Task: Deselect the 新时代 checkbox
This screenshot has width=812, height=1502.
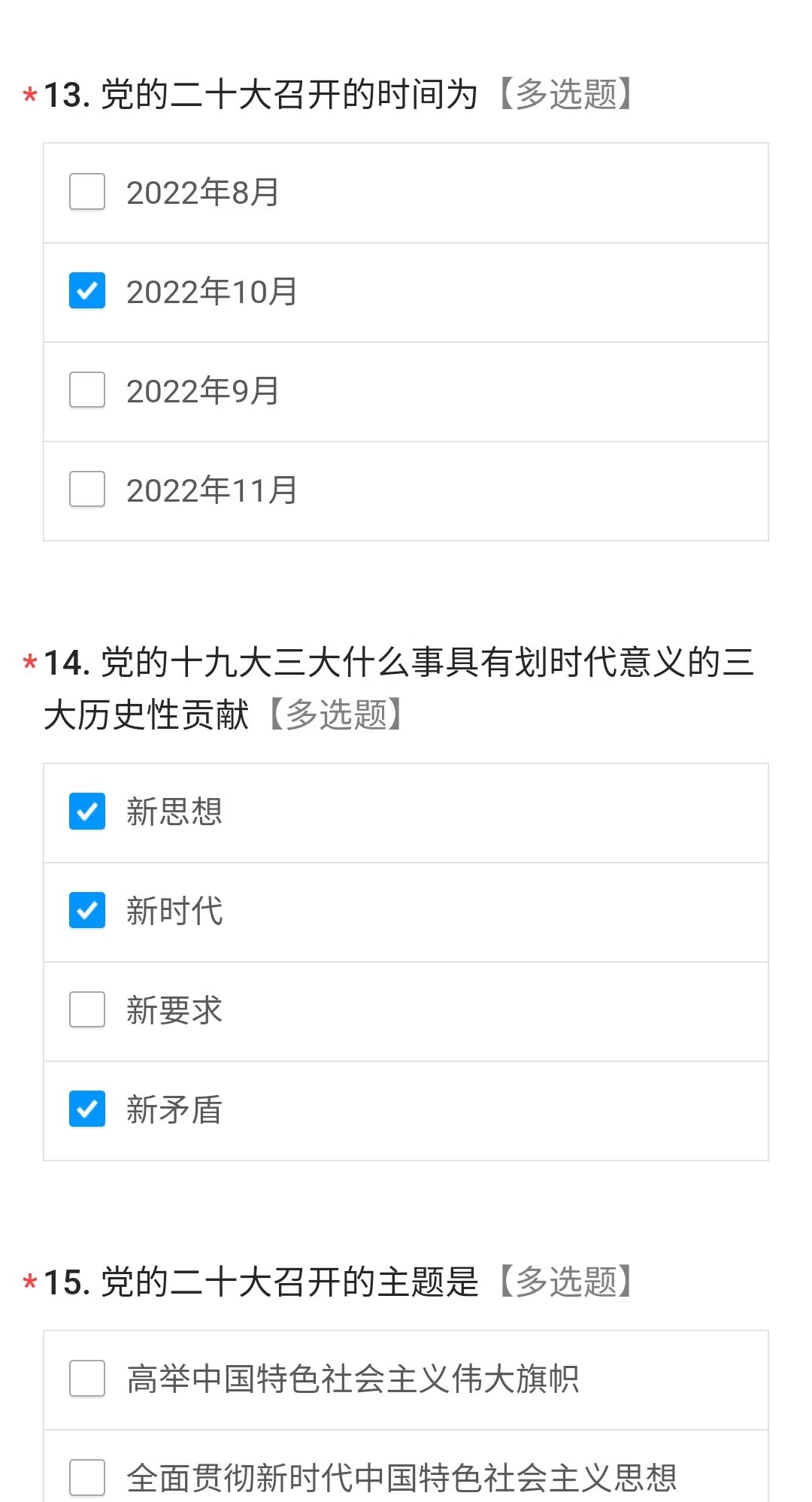Action: (87, 911)
